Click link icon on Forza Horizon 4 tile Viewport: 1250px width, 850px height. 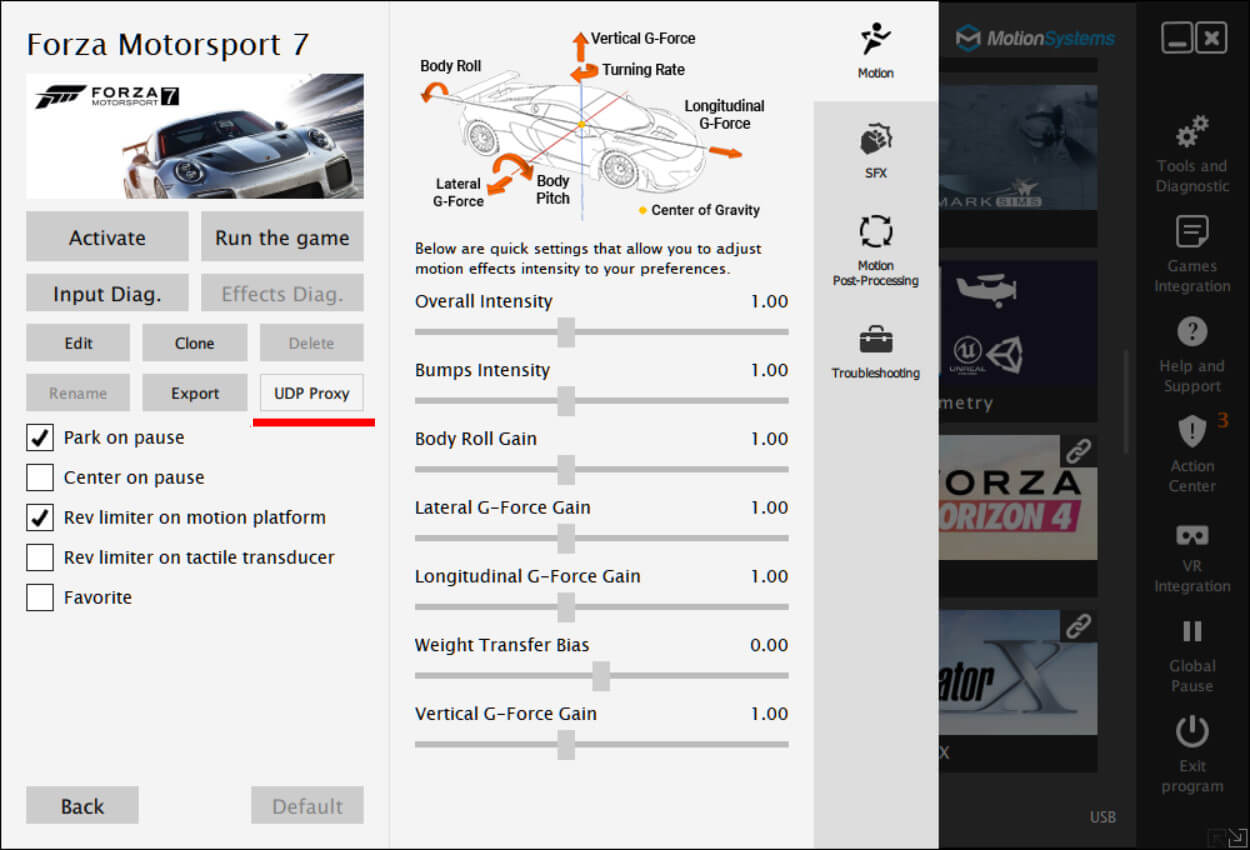point(1077,451)
